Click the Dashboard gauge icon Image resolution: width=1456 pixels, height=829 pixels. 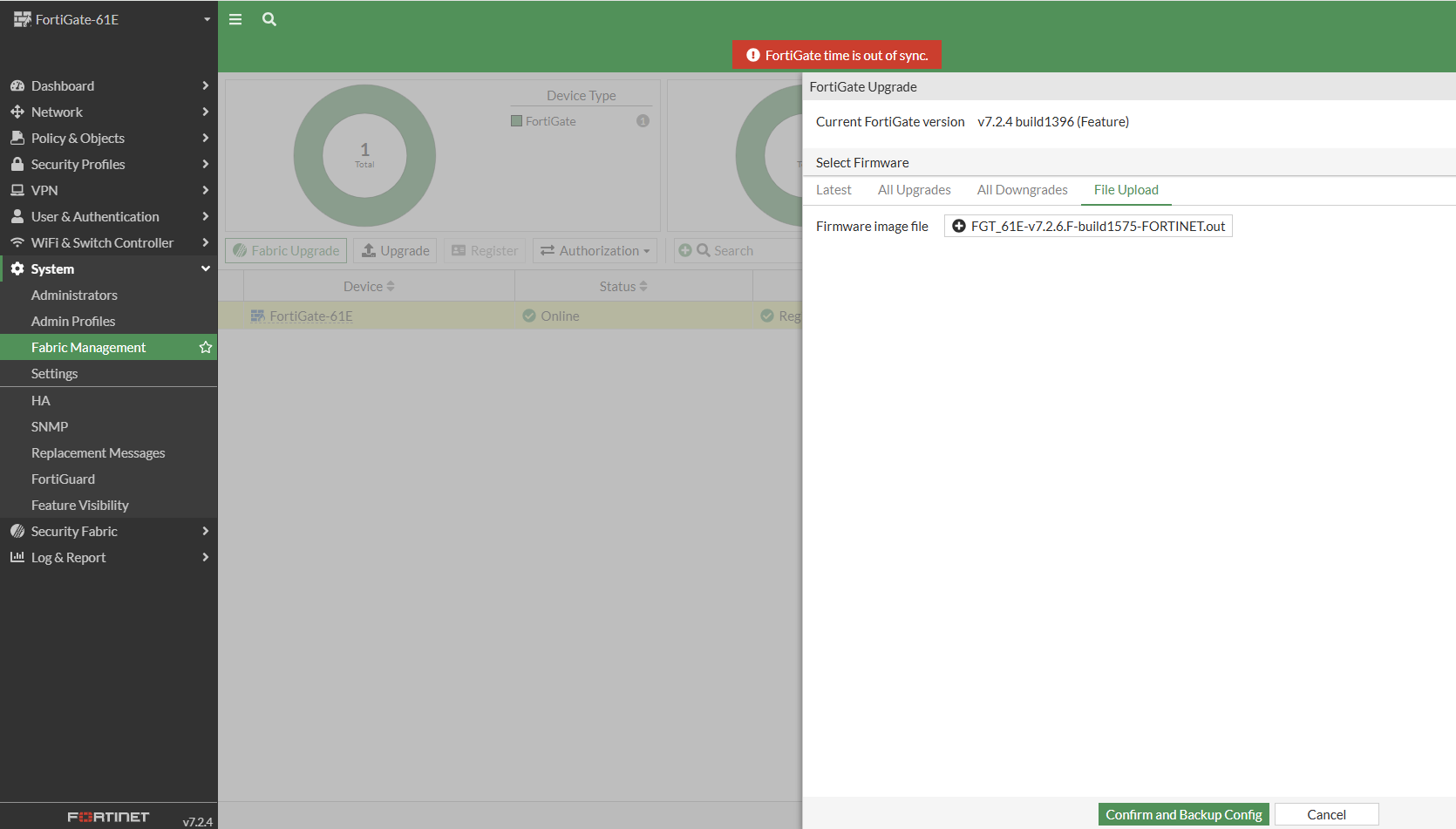point(17,85)
